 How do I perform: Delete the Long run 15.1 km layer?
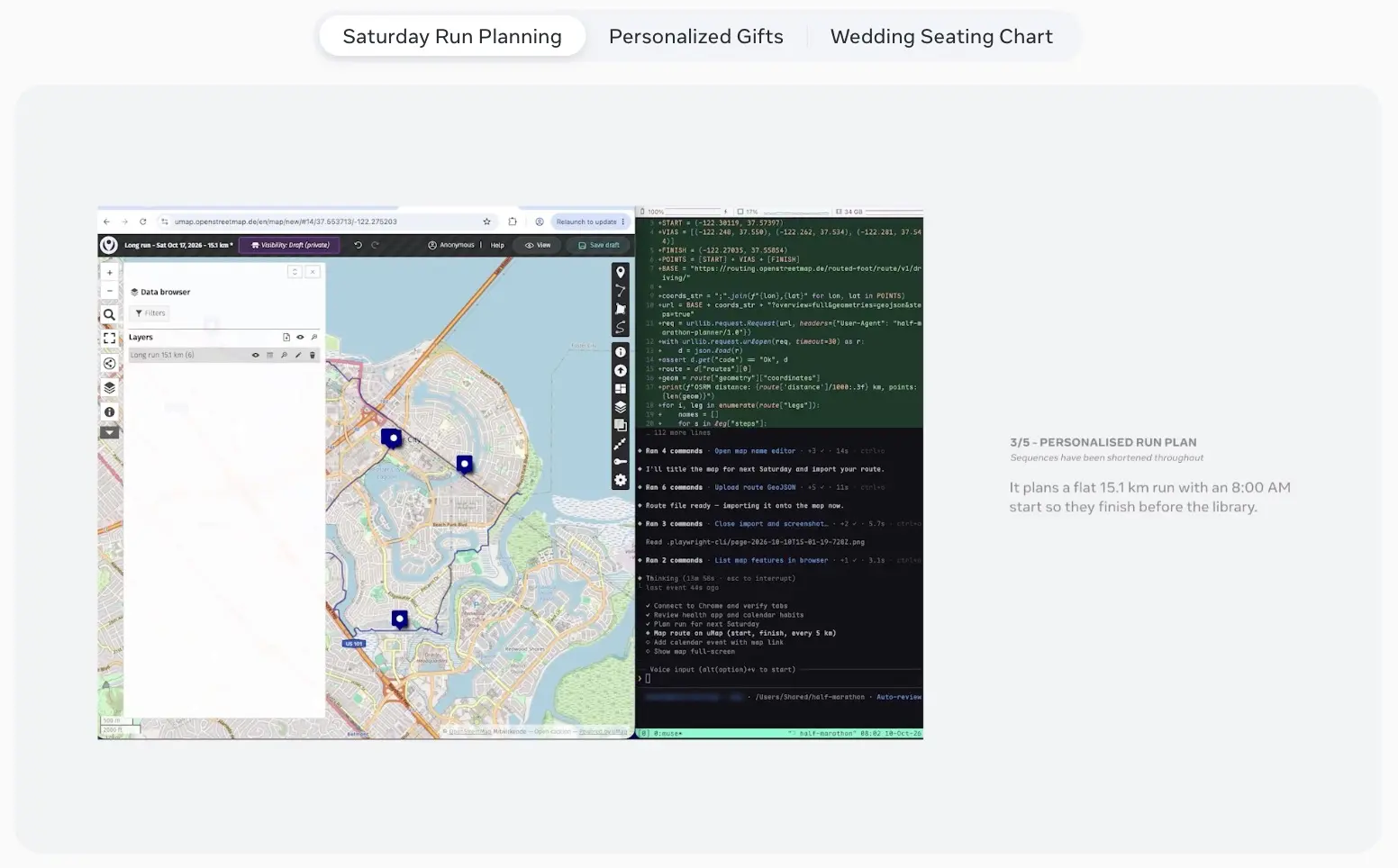[x=313, y=355]
